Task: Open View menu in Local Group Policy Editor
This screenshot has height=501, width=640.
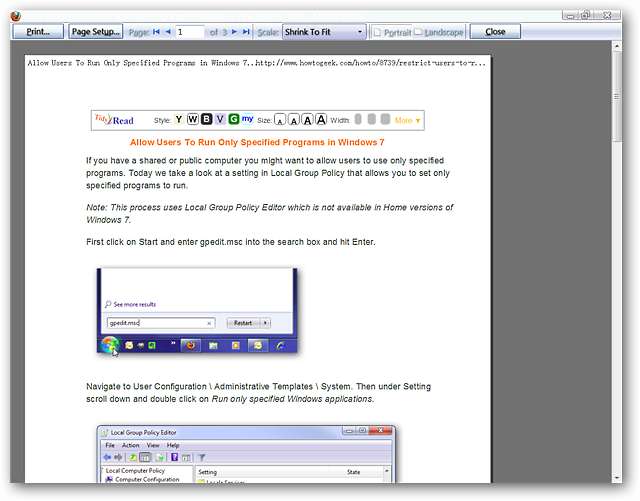Action: tap(153, 445)
